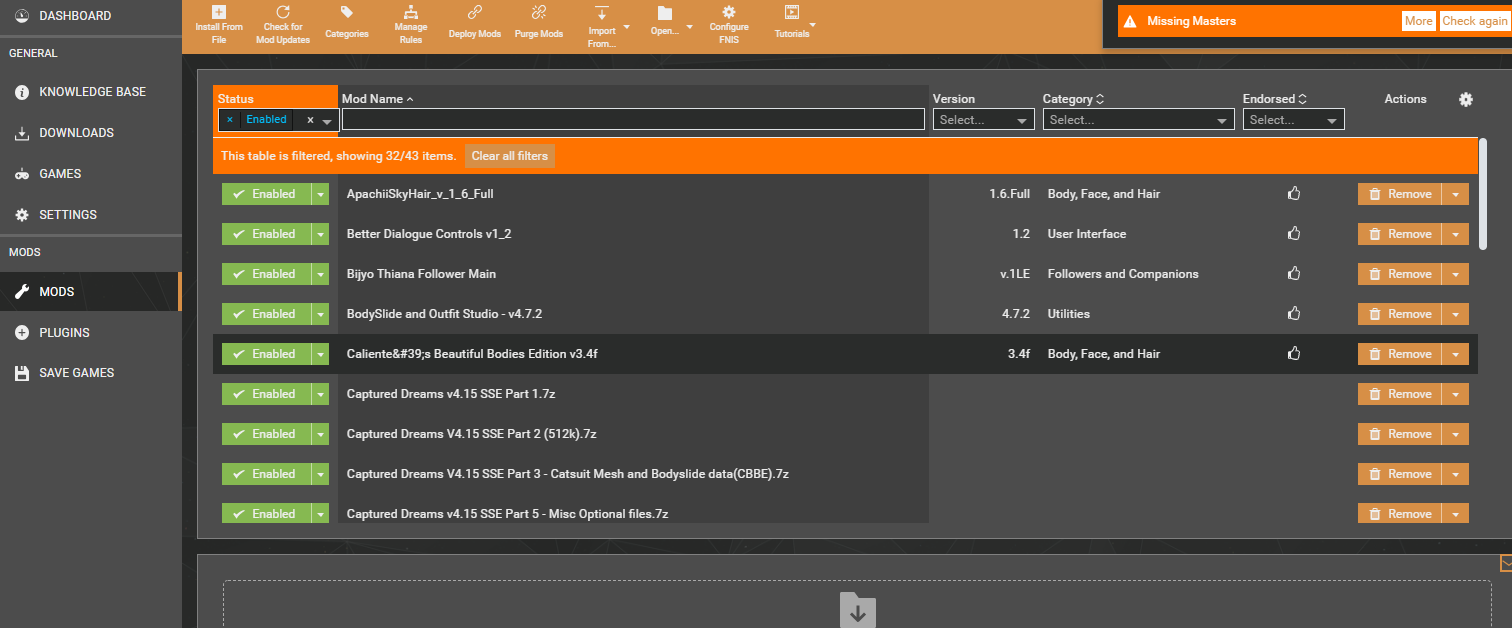Expand status options for Better Dialogue Controls
The image size is (1512, 628).
pos(320,234)
